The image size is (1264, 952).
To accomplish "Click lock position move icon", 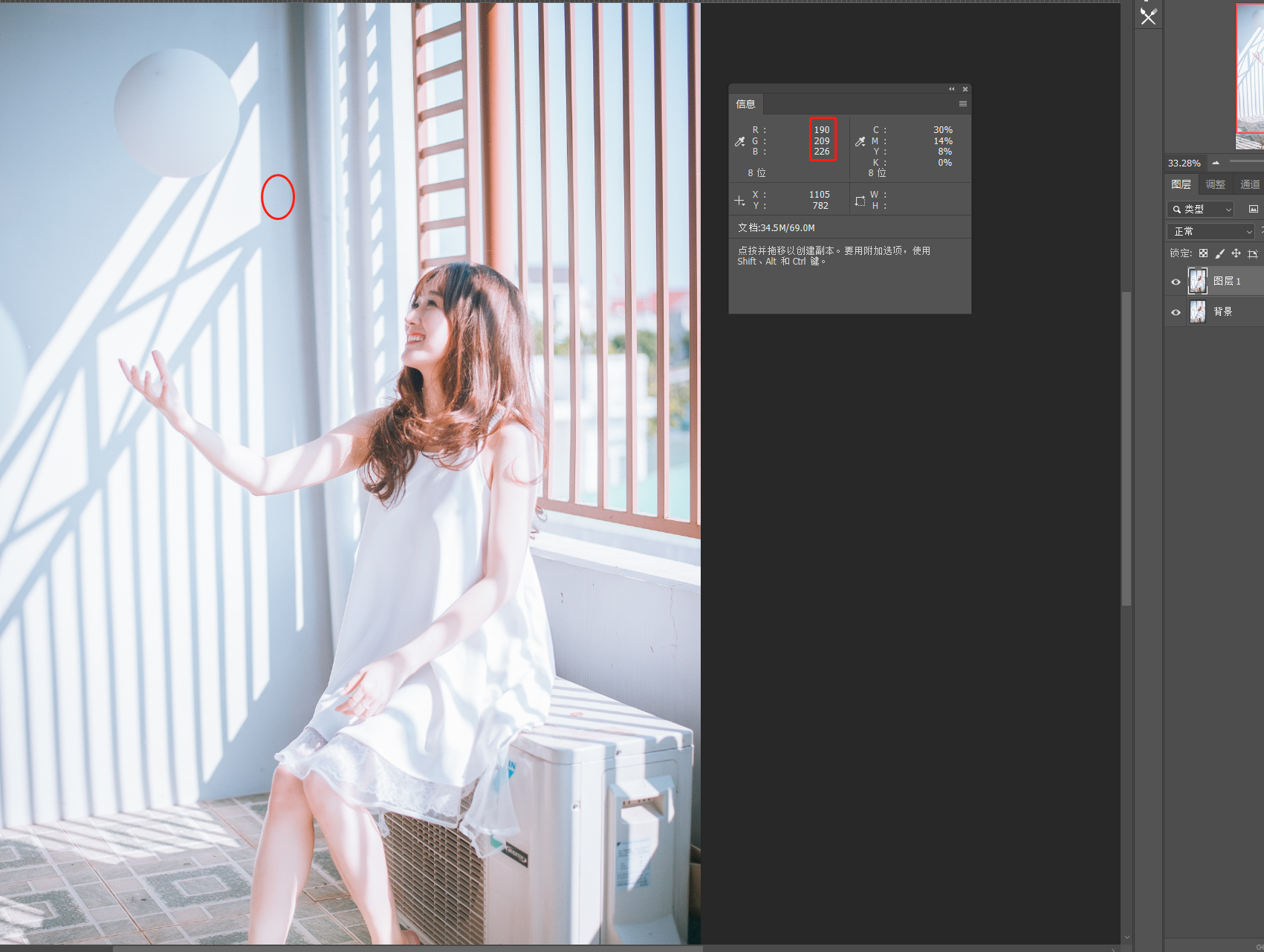I will (1236, 253).
